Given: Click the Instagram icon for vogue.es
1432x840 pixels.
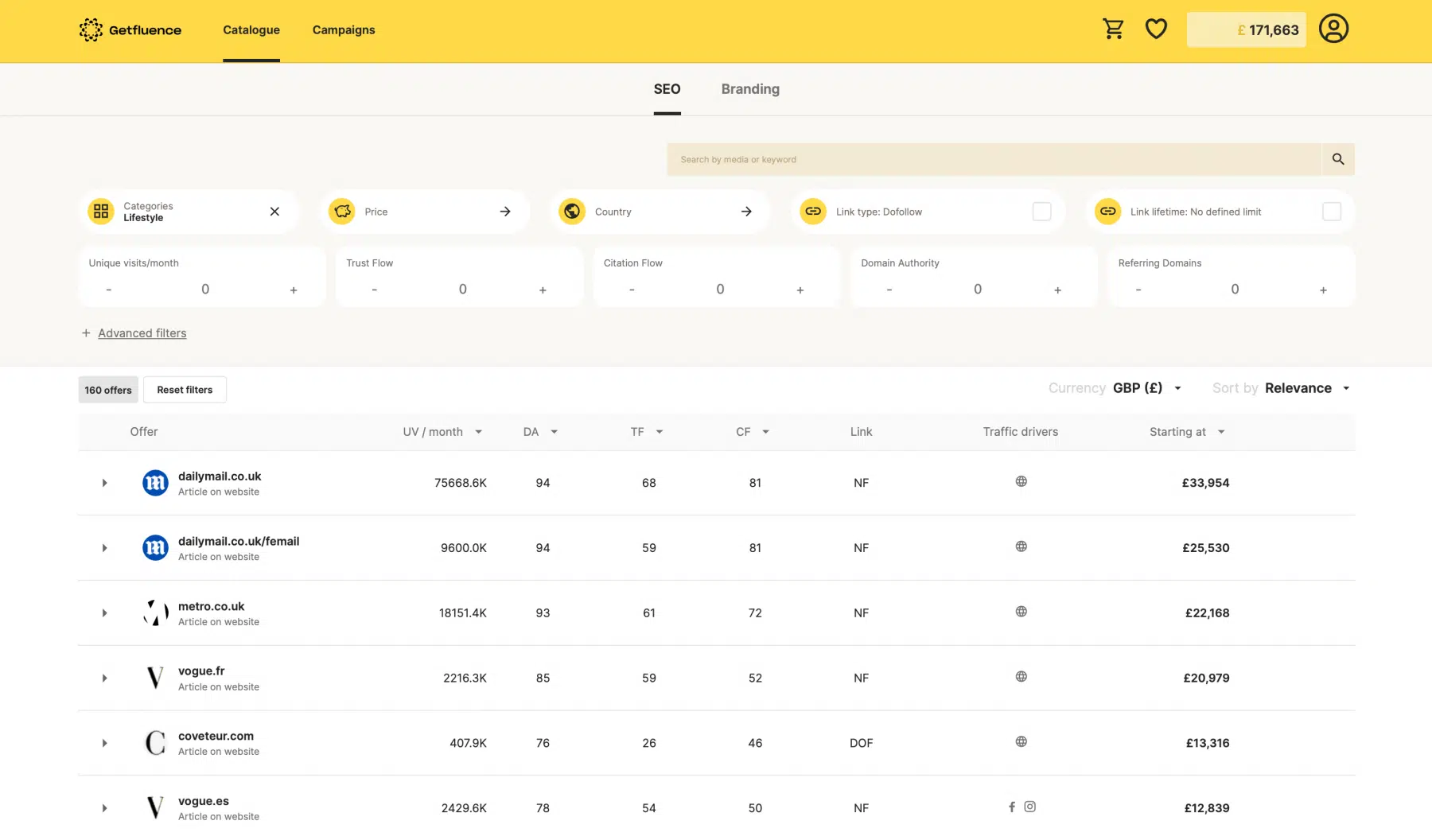Looking at the screenshot, I should [x=1030, y=807].
